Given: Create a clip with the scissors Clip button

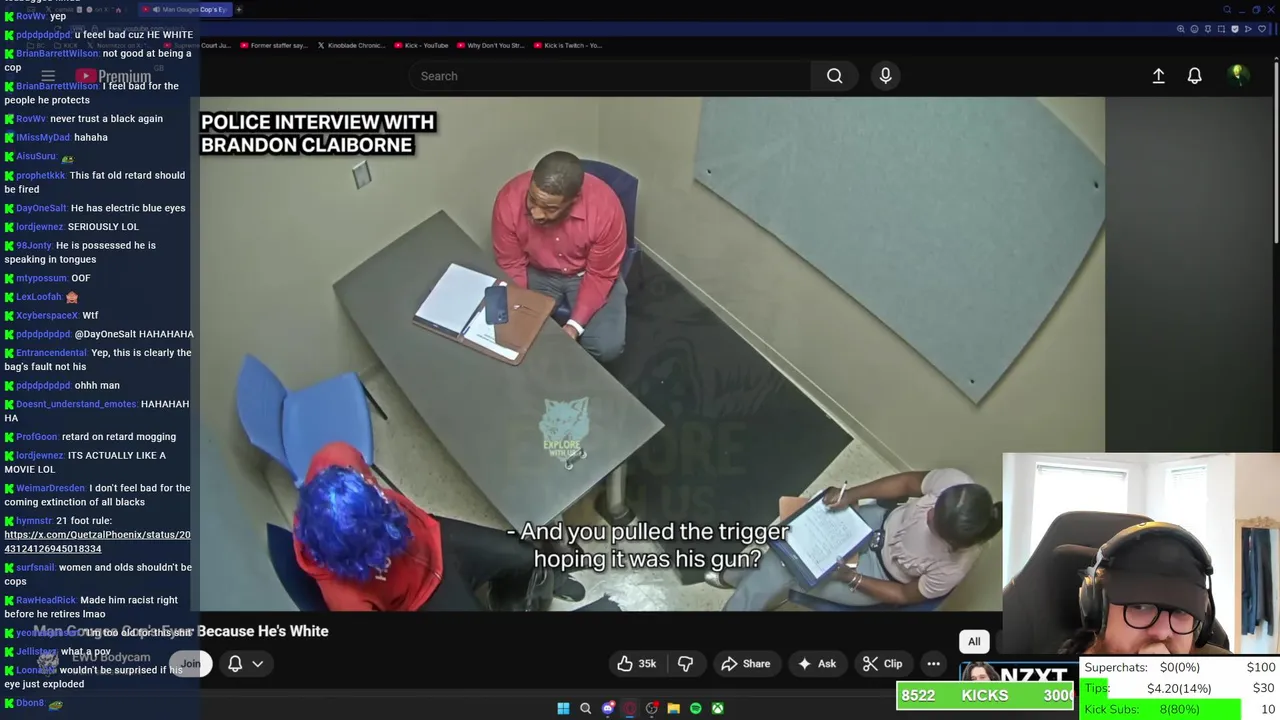Looking at the screenshot, I should point(882,664).
